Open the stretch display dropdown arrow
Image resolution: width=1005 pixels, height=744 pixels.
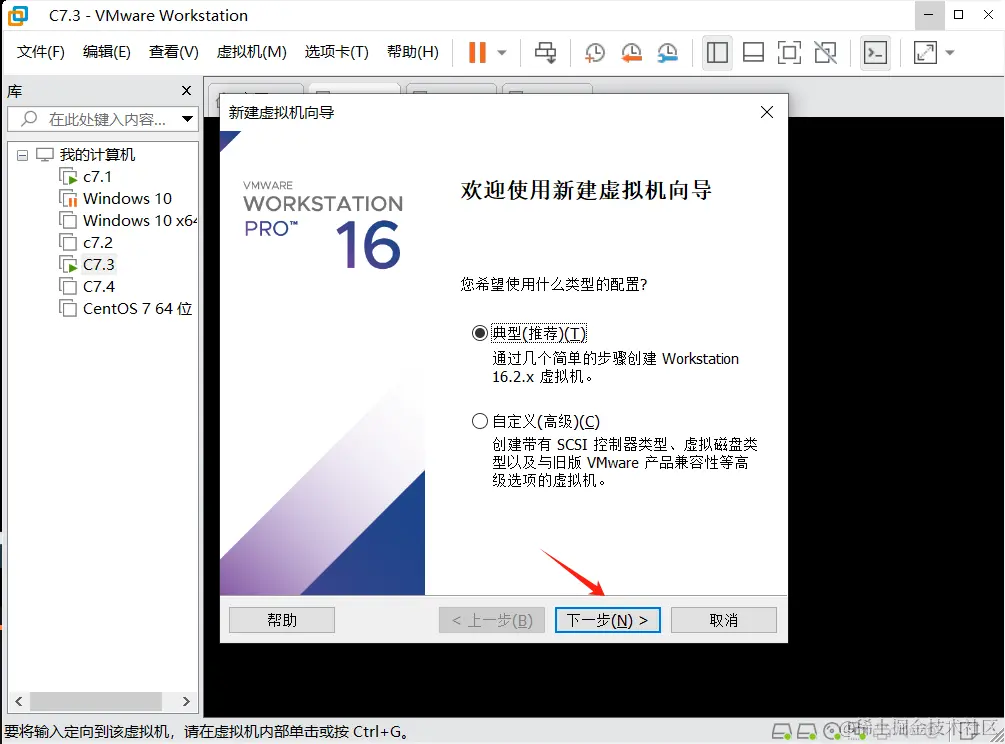click(950, 53)
